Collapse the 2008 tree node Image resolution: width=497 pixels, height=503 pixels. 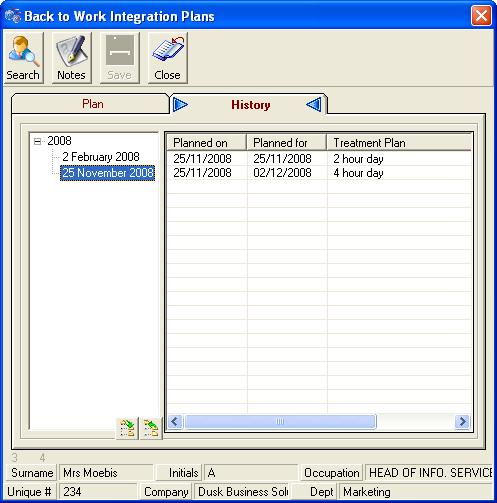tap(37, 141)
